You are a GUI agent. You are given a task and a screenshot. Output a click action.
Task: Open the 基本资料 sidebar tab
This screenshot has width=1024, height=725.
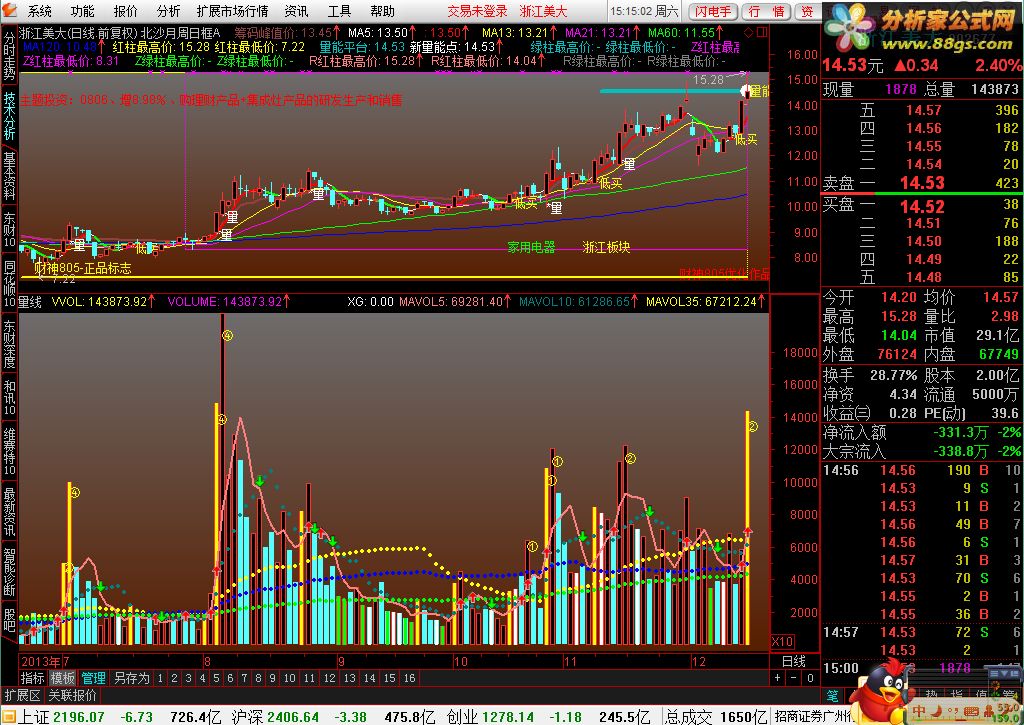click(x=9, y=176)
